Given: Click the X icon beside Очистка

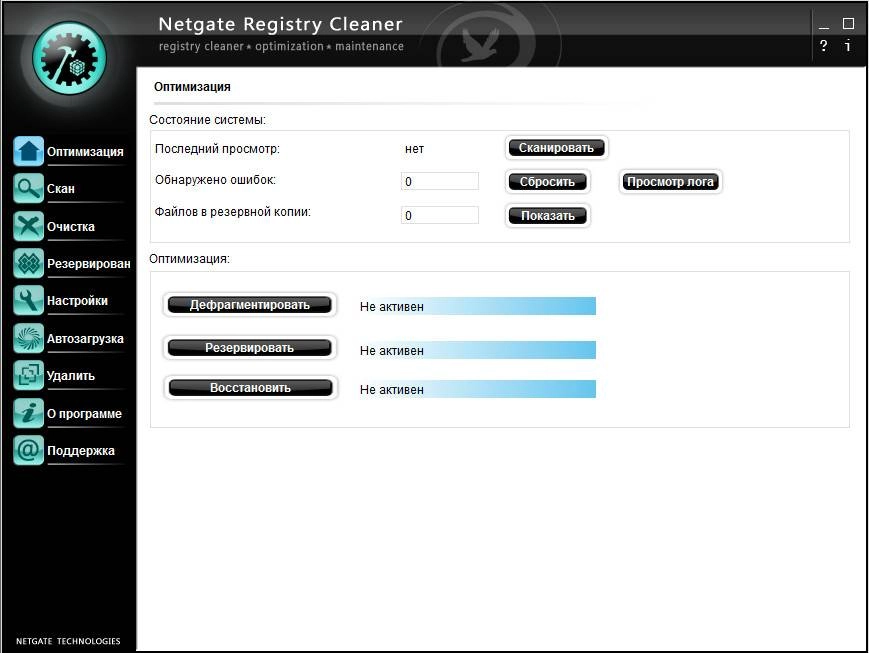Looking at the screenshot, I should click(x=28, y=226).
